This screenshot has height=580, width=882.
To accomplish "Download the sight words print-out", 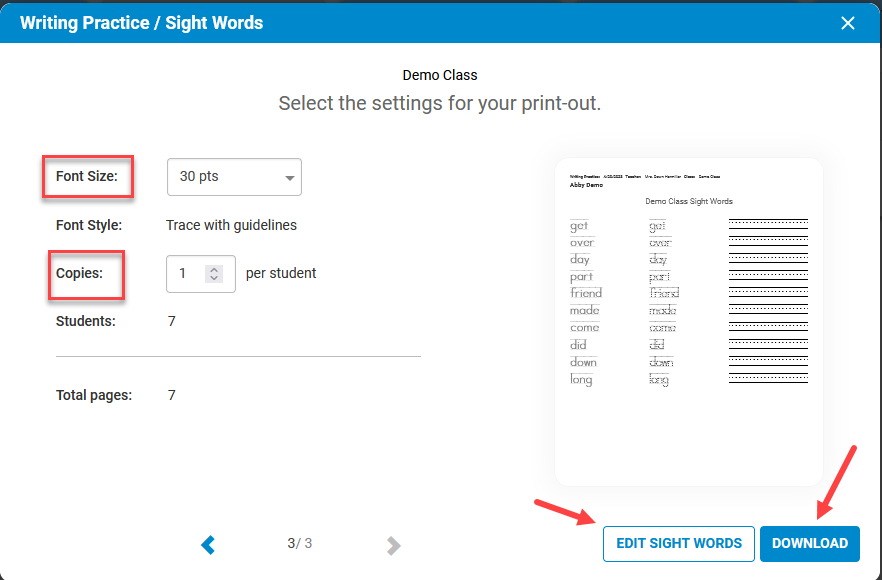I will pyautogui.click(x=809, y=543).
